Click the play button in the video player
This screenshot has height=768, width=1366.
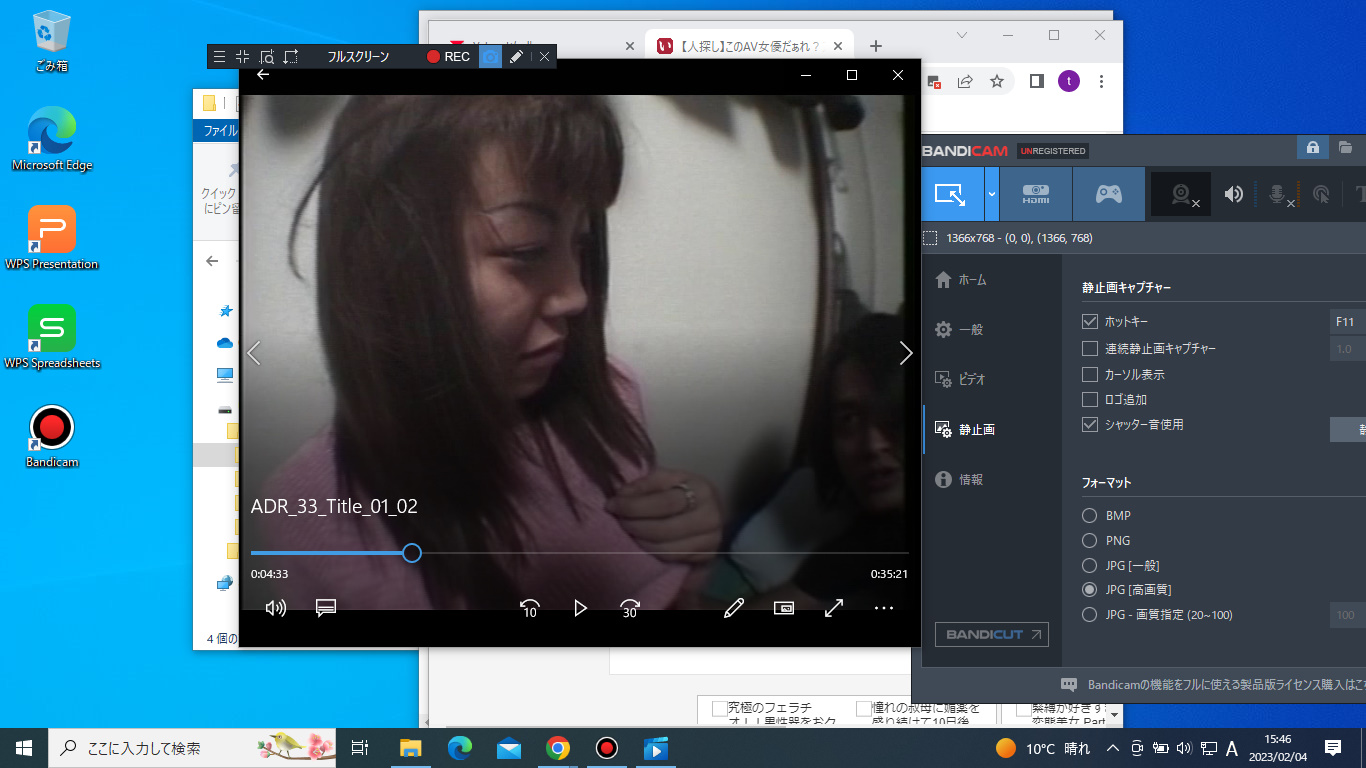pos(580,608)
